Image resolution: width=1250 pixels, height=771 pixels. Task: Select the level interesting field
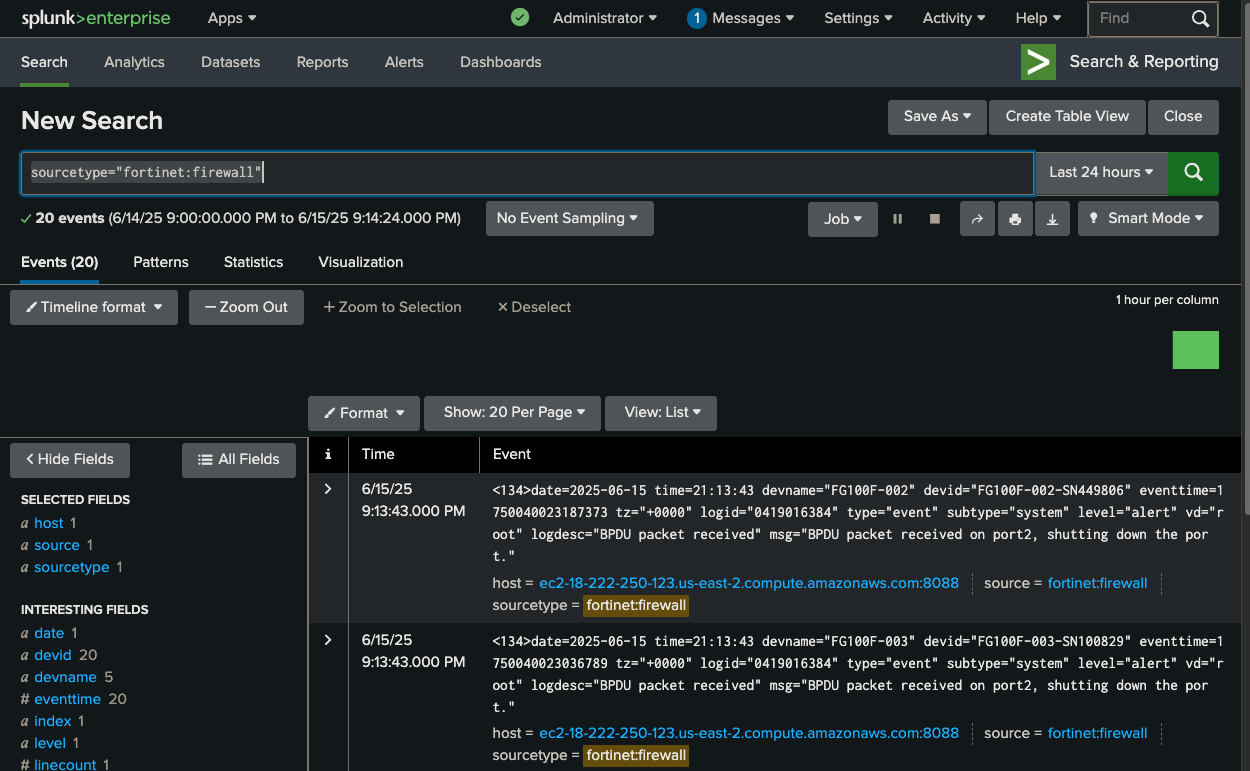[x=50, y=743]
